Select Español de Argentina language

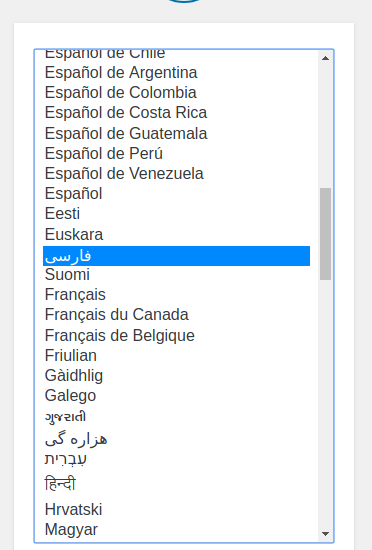[x=176, y=73]
